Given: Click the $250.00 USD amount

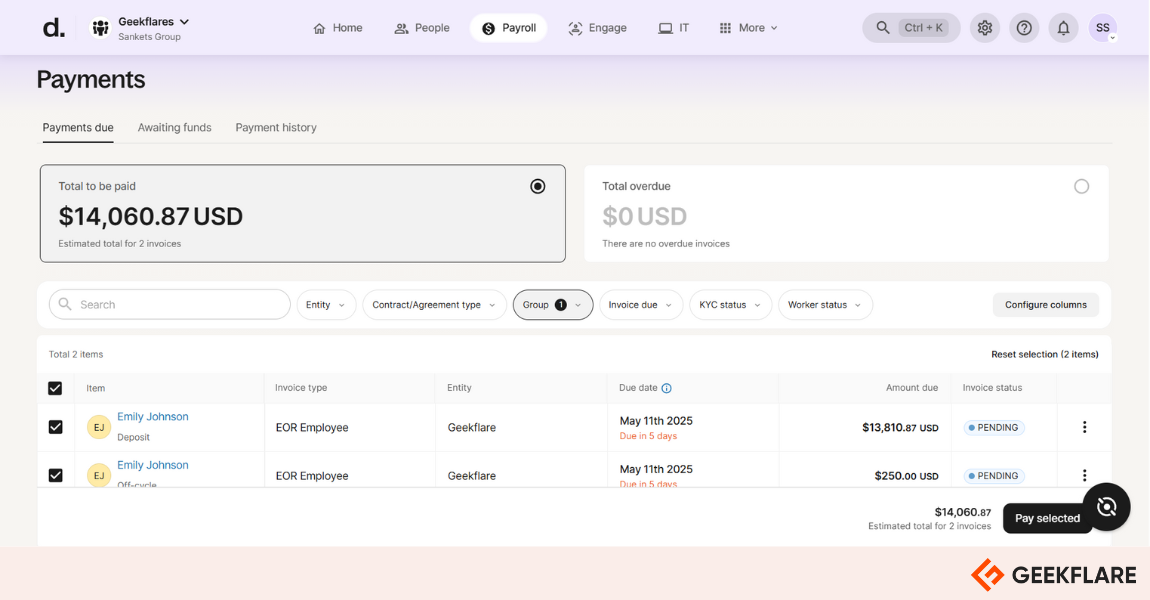Looking at the screenshot, I should click(x=907, y=476).
